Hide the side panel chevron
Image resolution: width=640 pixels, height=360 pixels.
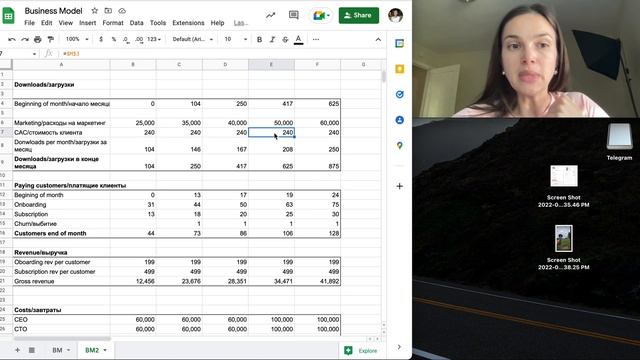399,347
